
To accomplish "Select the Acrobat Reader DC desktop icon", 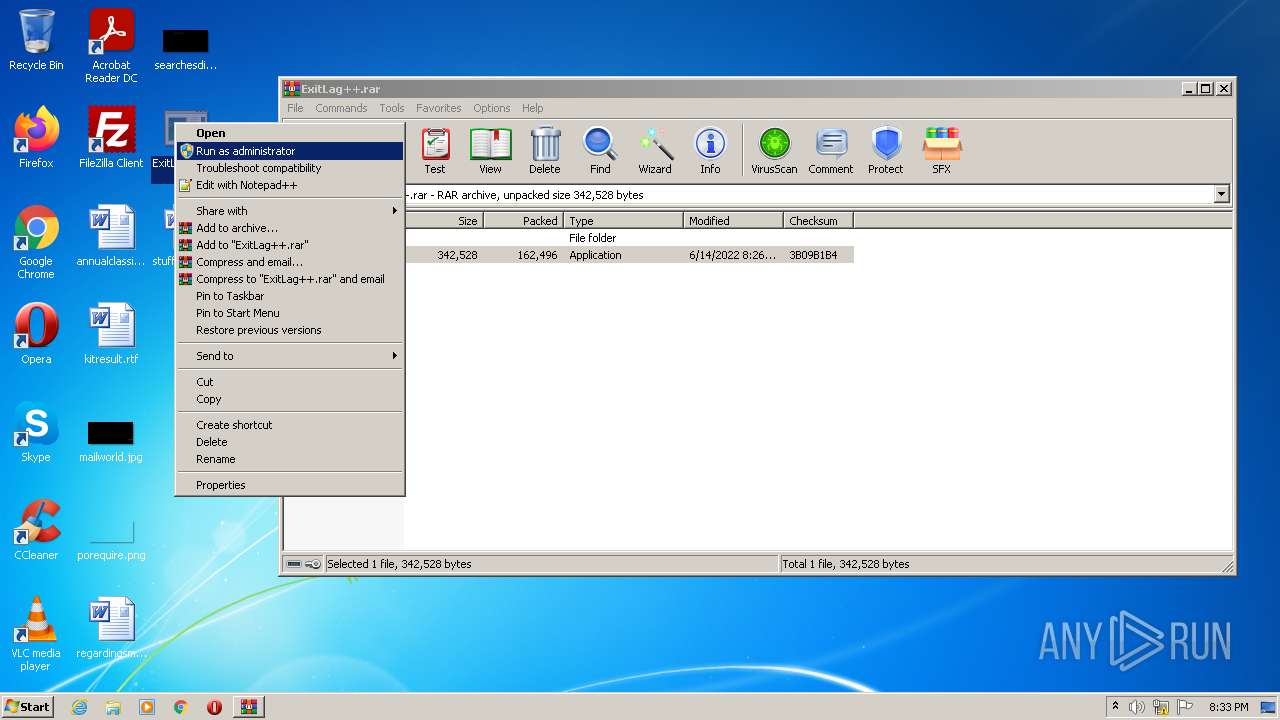I will (x=111, y=46).
